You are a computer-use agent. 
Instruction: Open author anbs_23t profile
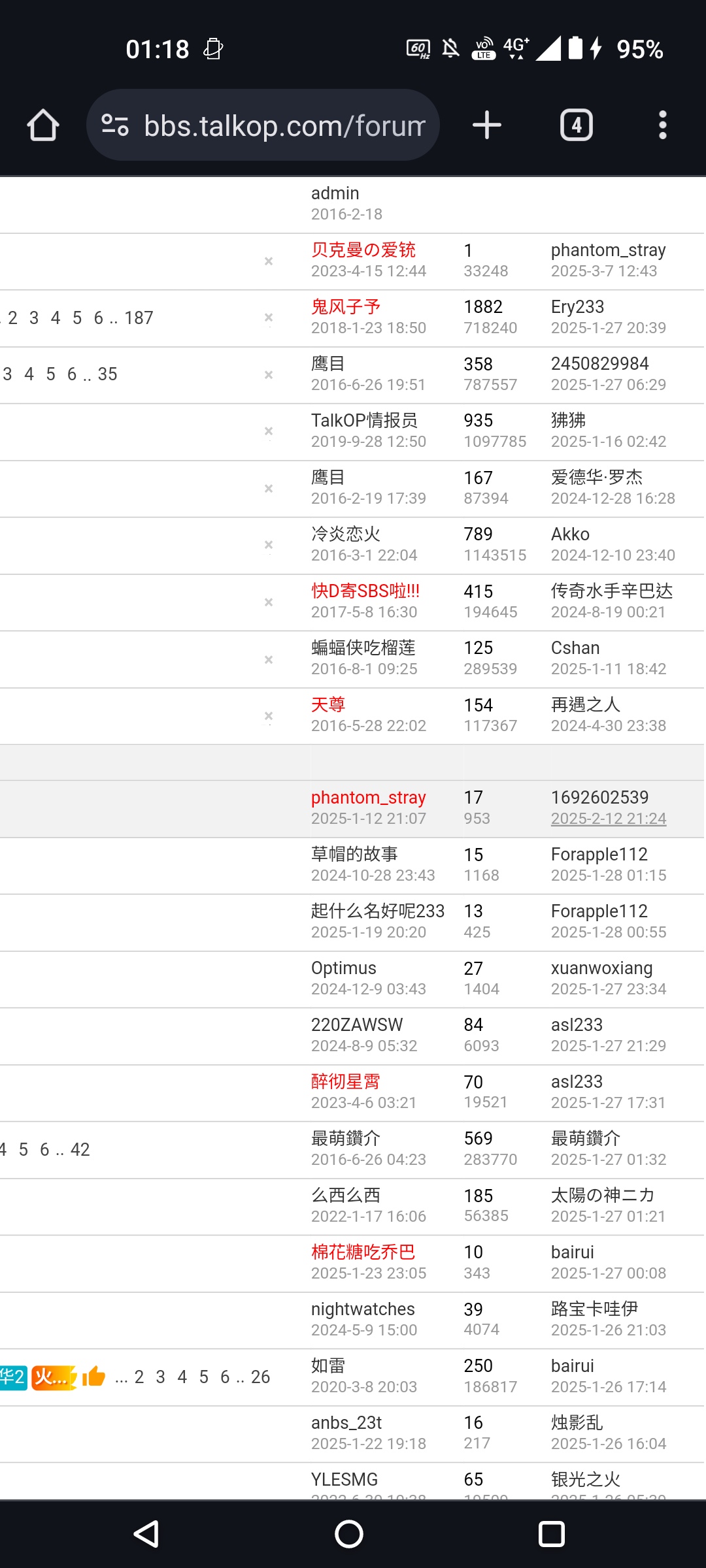pyautogui.click(x=346, y=1422)
